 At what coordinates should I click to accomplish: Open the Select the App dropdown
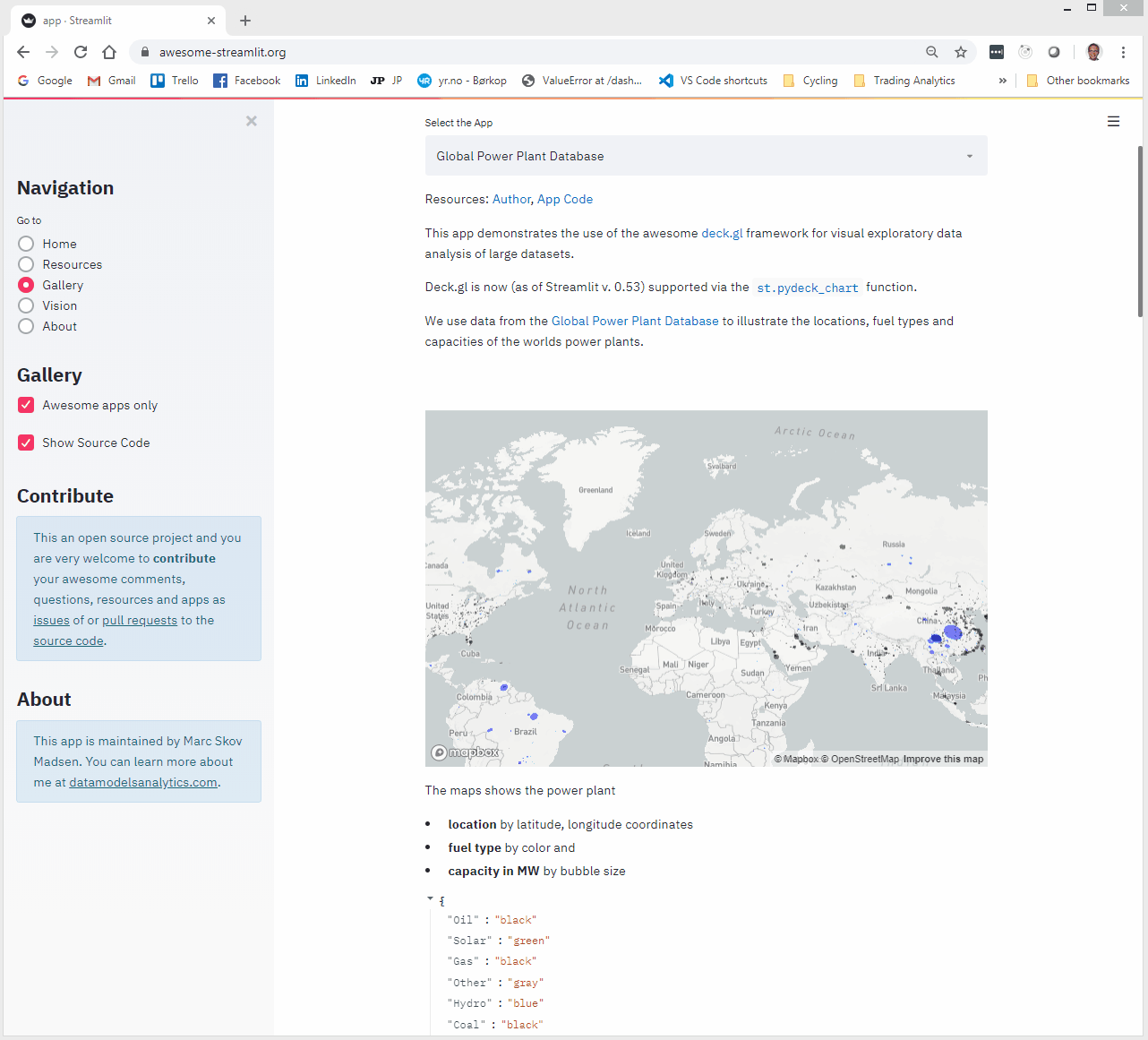[x=706, y=156]
